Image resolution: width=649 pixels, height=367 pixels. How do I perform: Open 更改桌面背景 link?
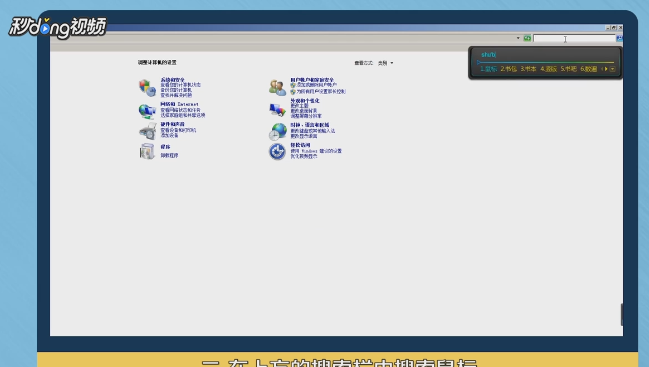pyautogui.click(x=304, y=111)
